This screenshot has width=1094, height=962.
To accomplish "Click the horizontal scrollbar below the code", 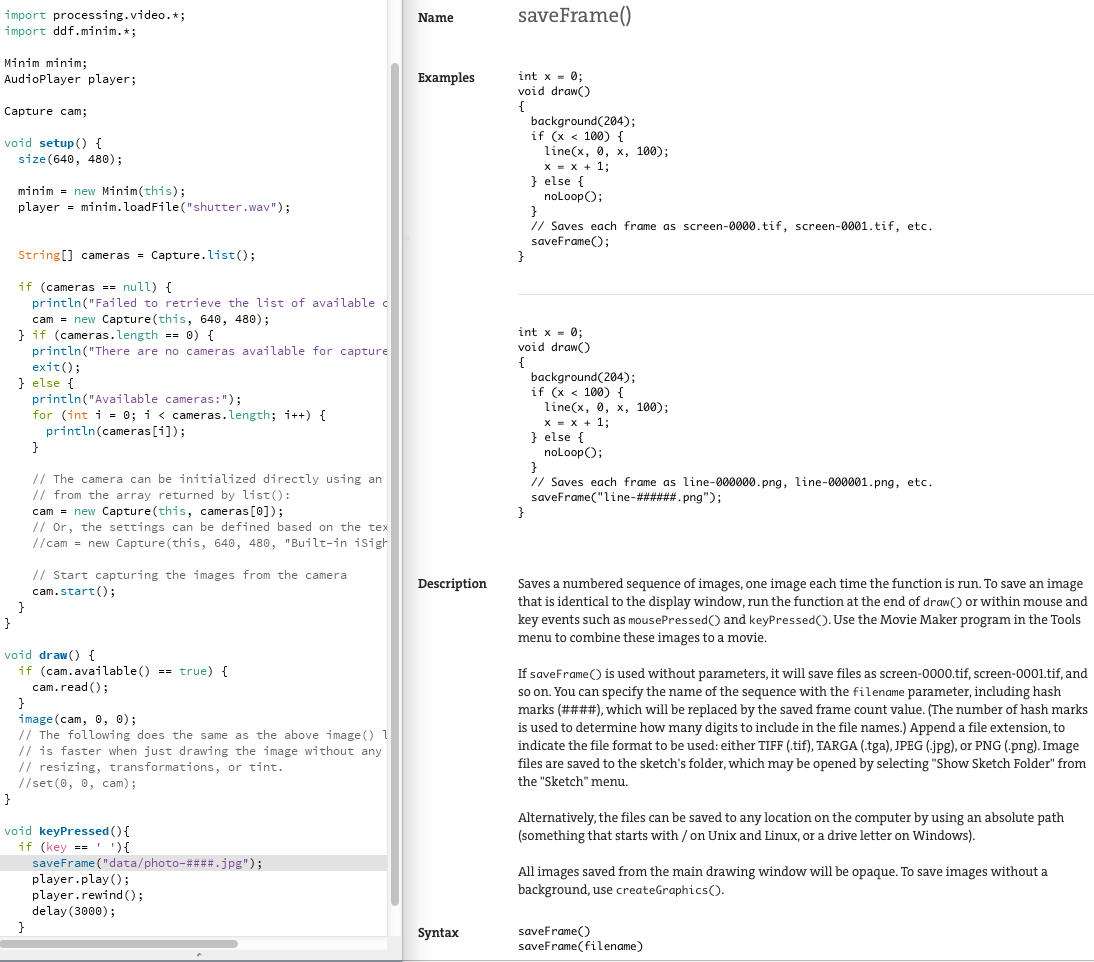I will point(120,943).
